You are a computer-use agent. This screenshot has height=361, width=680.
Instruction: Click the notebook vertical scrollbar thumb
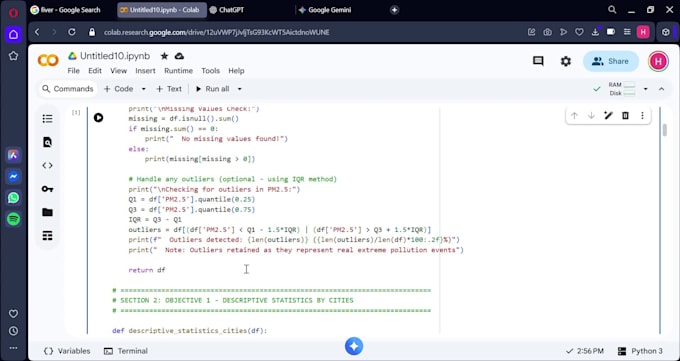664,130
